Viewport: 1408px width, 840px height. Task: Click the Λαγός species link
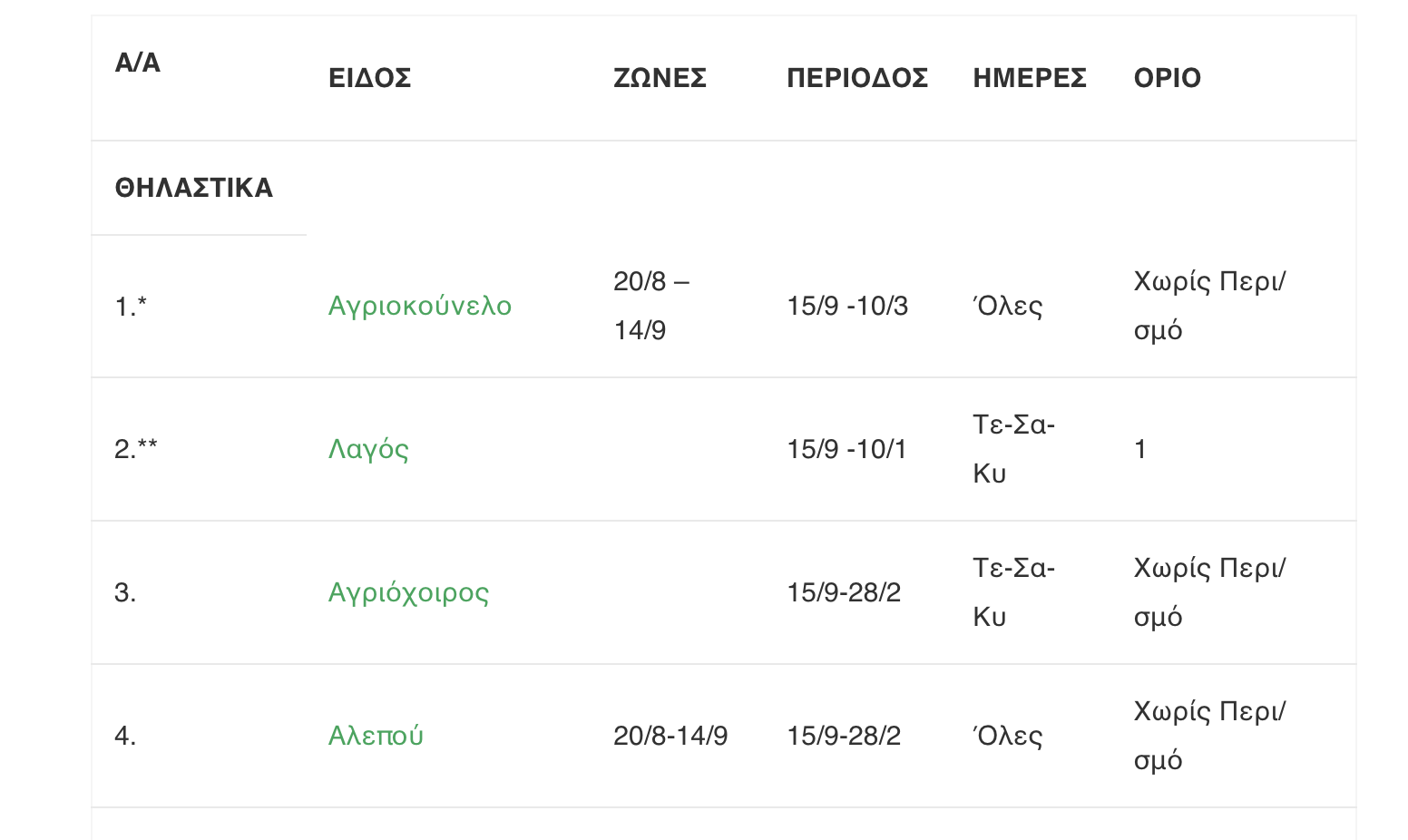(x=368, y=449)
